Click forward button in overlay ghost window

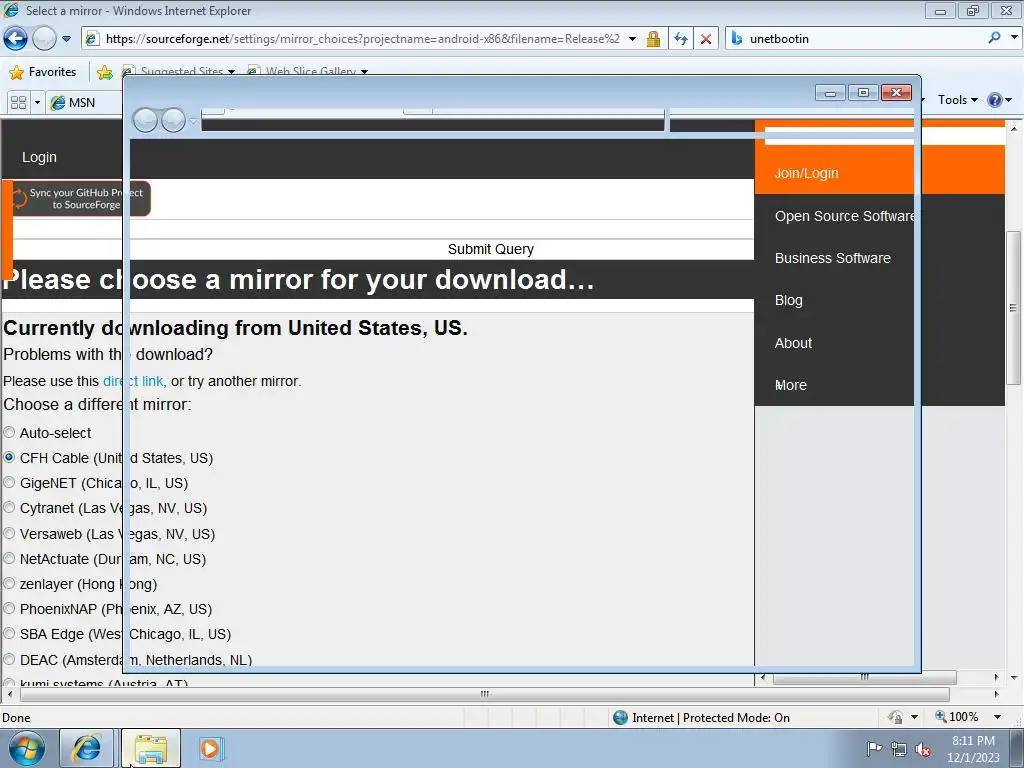173,120
